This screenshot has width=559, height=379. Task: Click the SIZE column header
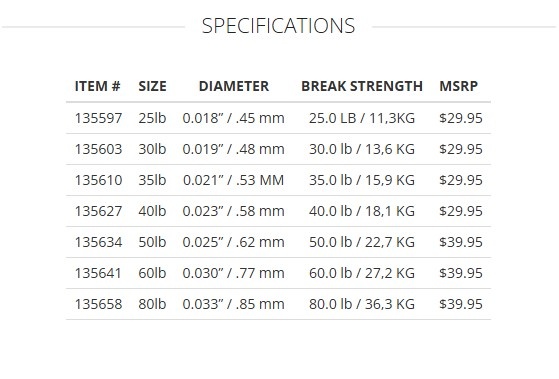click(x=152, y=86)
